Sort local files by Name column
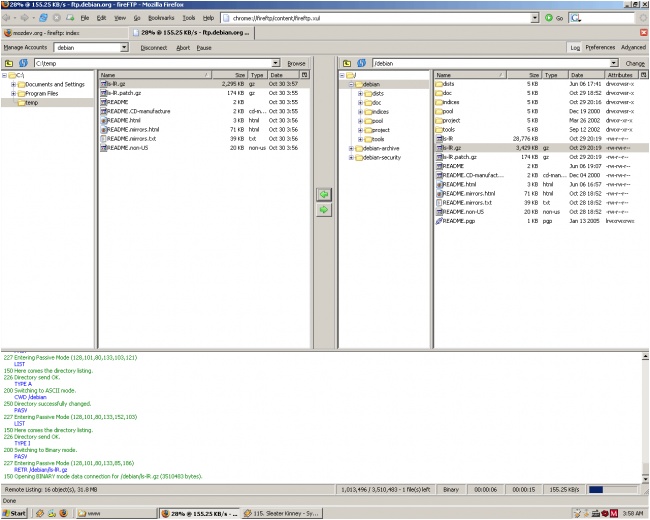This screenshot has width=650, height=520. coord(155,75)
